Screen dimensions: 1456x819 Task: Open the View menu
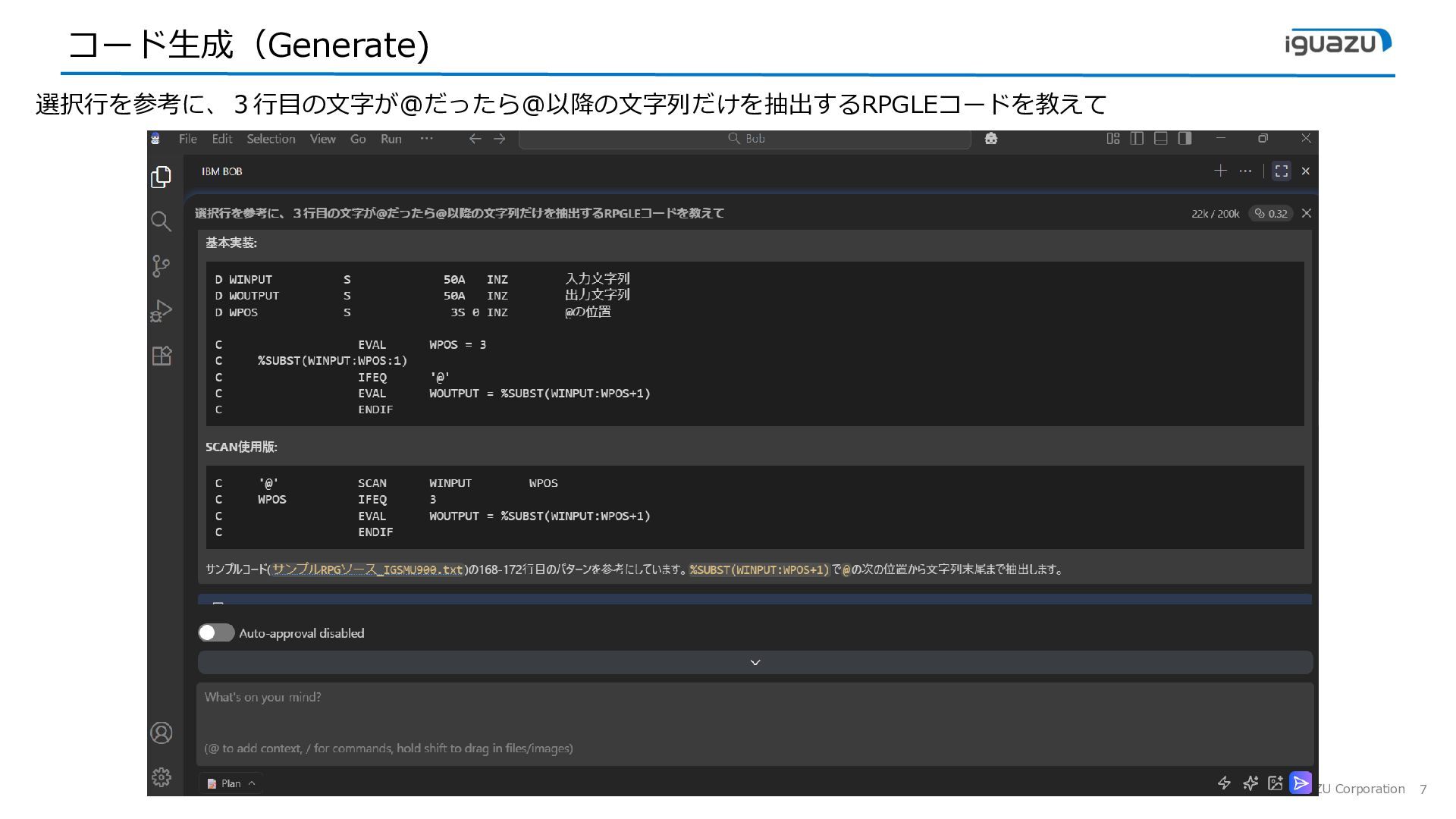click(322, 139)
